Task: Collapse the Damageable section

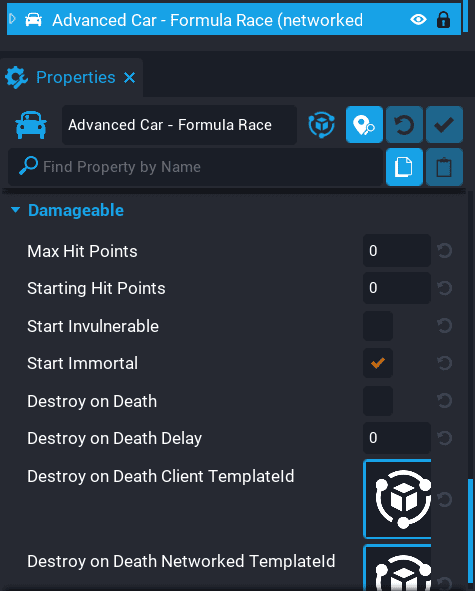Action: tap(15, 210)
